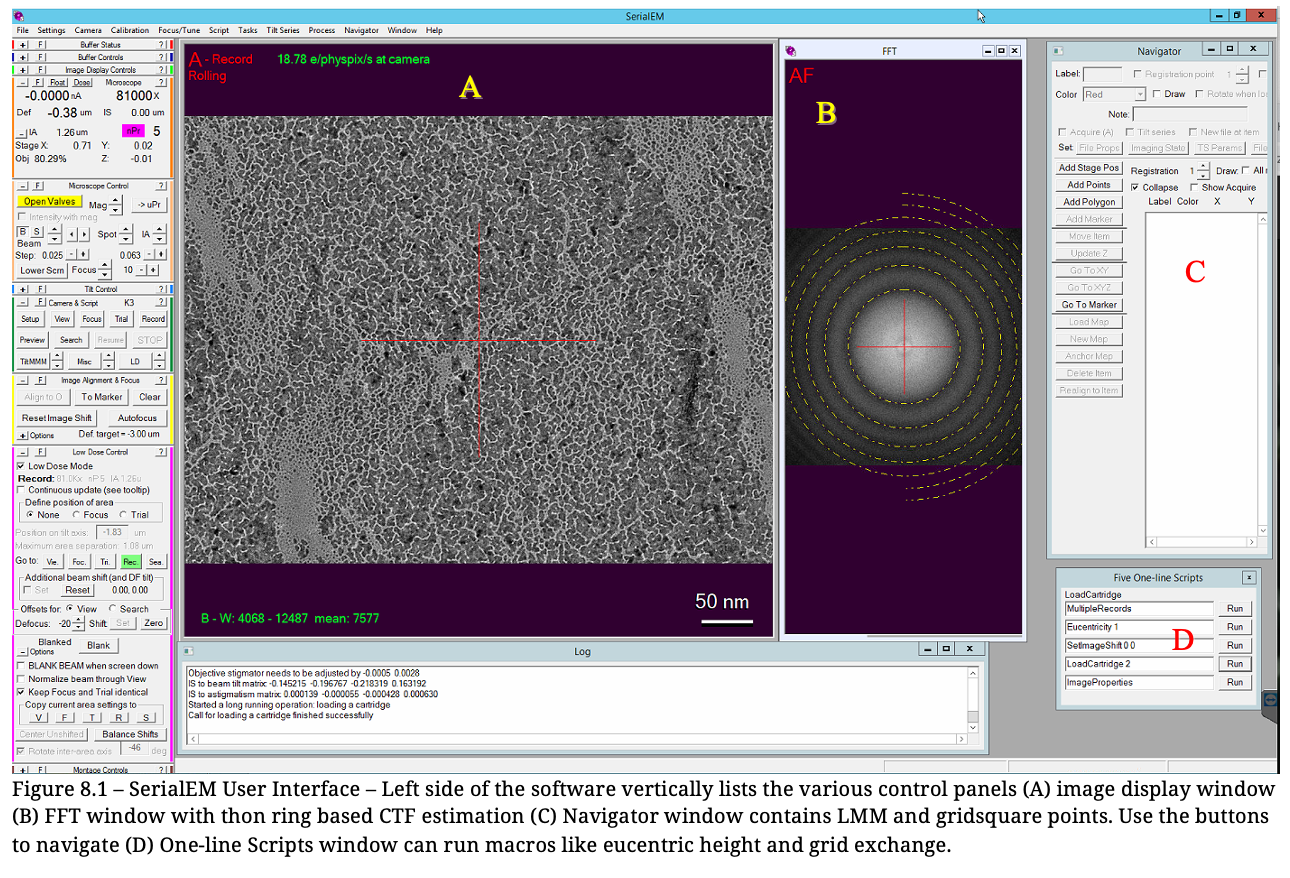Run the Eucentricity 1 script

(1235, 627)
